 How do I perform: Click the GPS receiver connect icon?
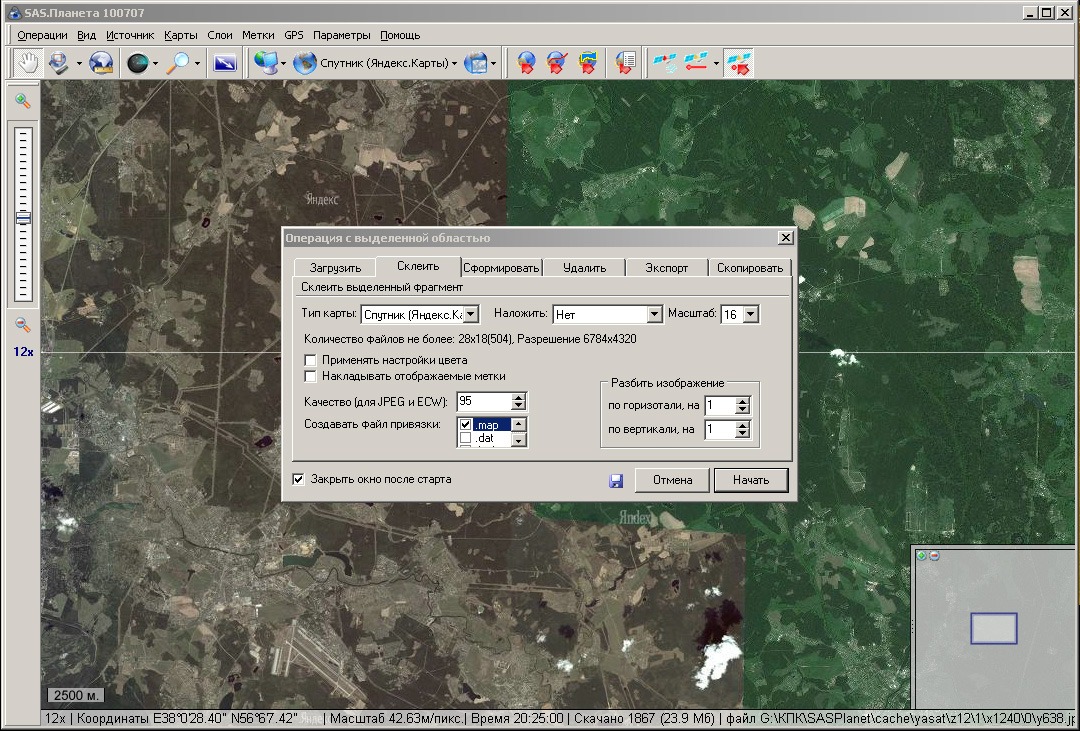point(665,63)
